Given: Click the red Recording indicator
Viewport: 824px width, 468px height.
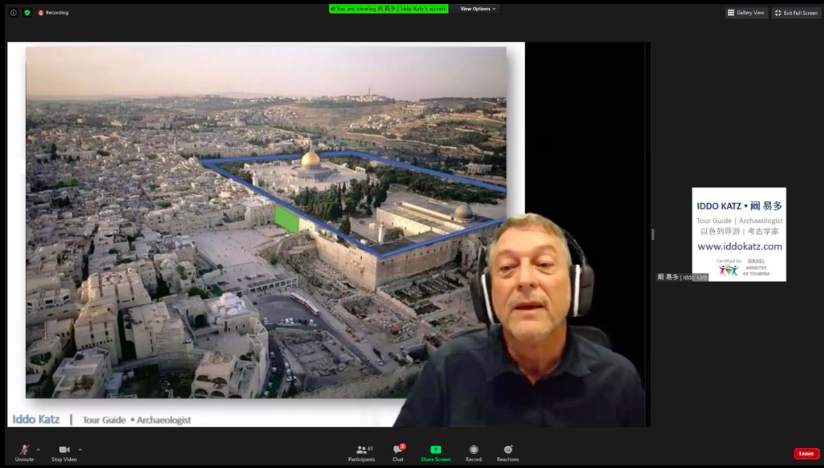Looking at the screenshot, I should click(53, 13).
